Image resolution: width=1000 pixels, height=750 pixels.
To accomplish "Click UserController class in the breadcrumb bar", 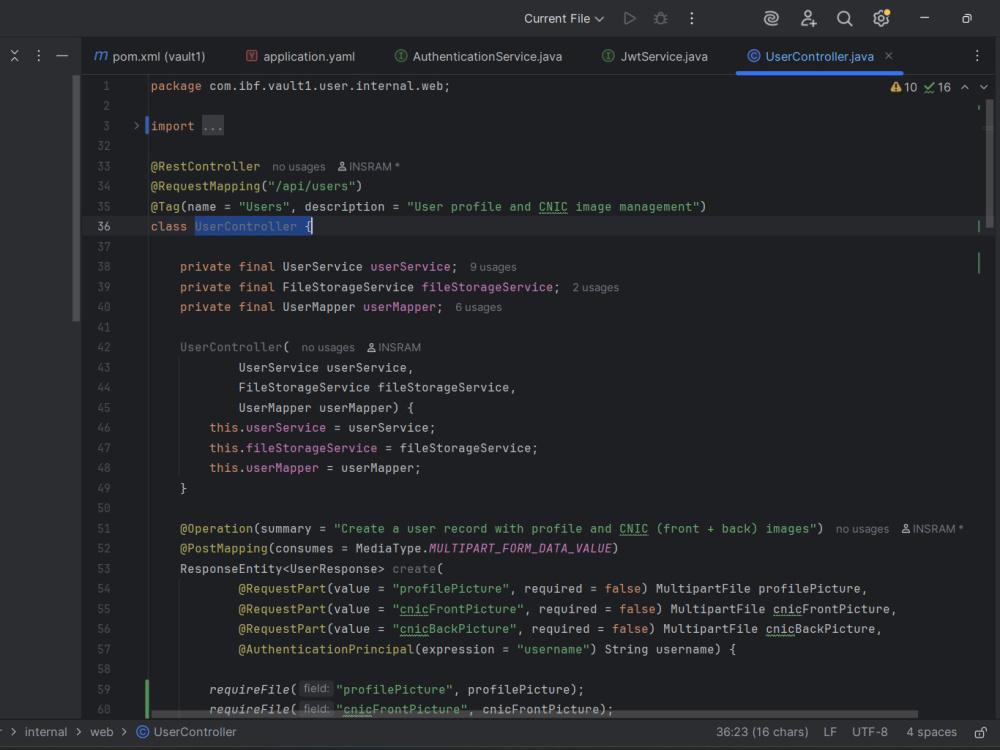I will [186, 732].
